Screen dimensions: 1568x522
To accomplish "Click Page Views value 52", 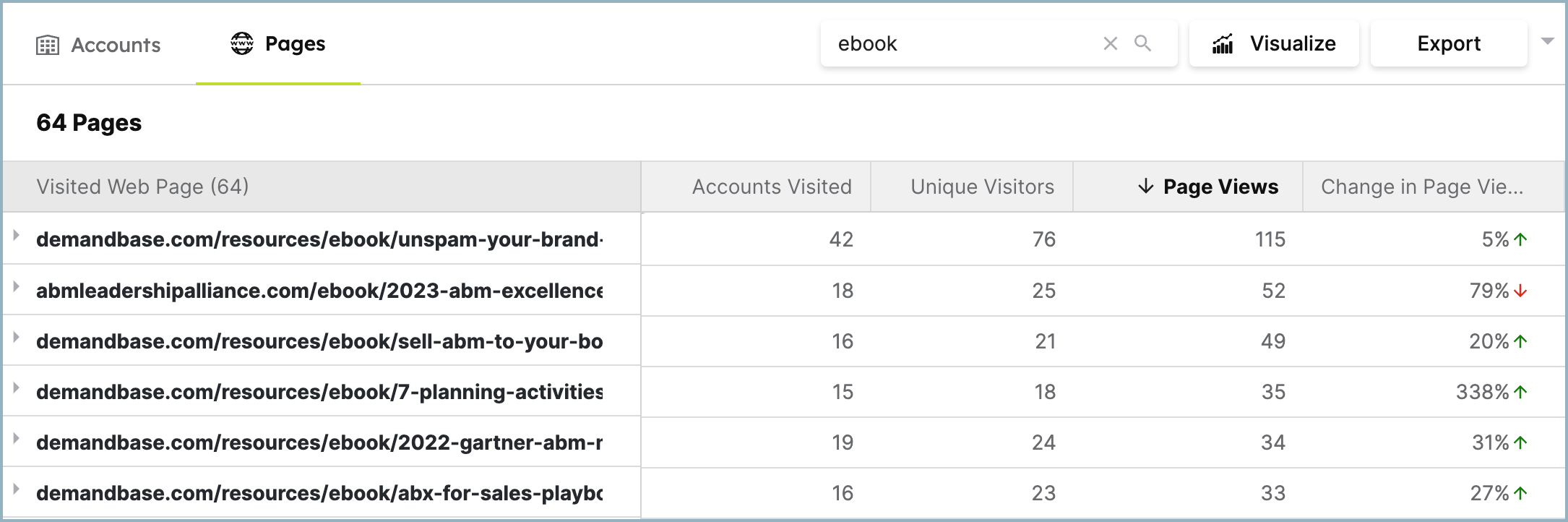I will (x=1273, y=291).
